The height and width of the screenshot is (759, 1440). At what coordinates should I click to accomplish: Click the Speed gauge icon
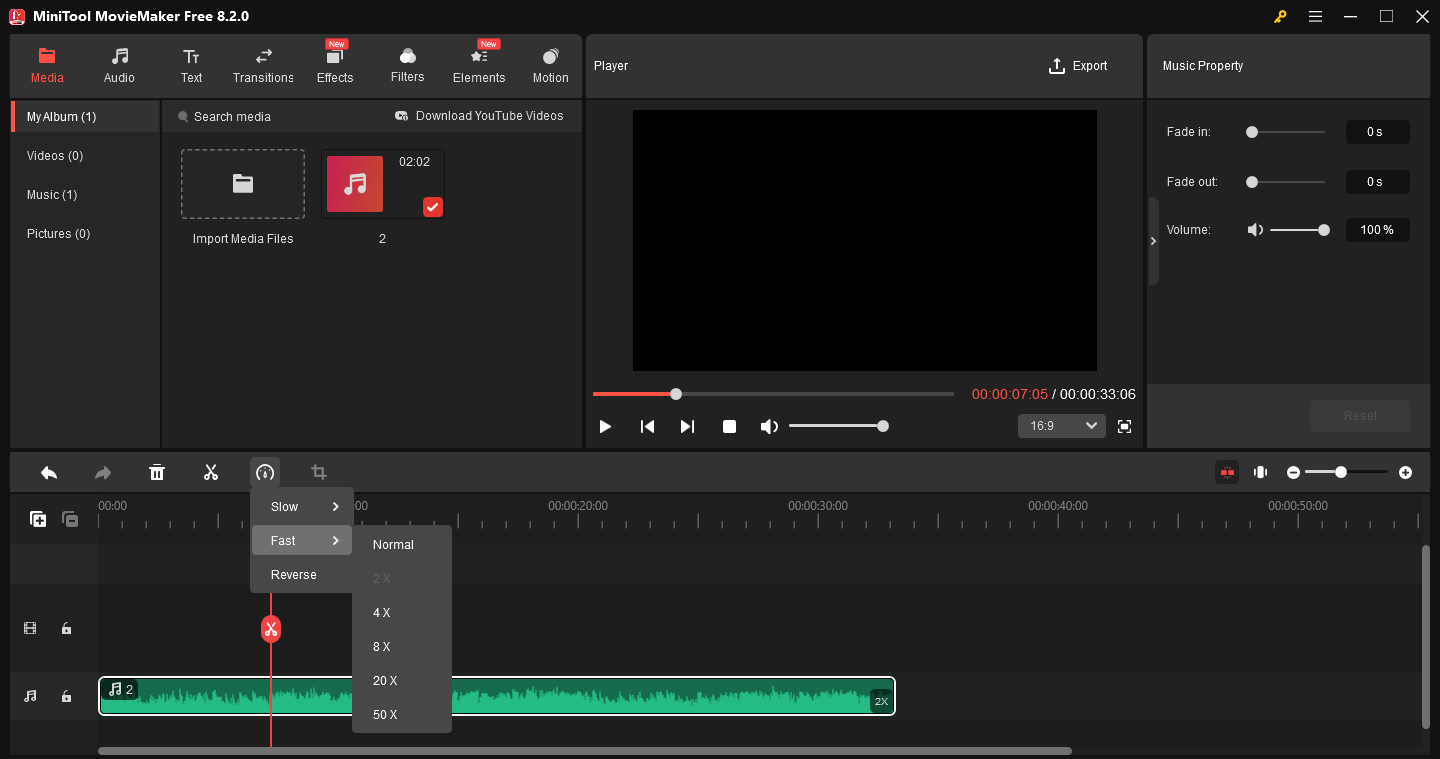265,473
